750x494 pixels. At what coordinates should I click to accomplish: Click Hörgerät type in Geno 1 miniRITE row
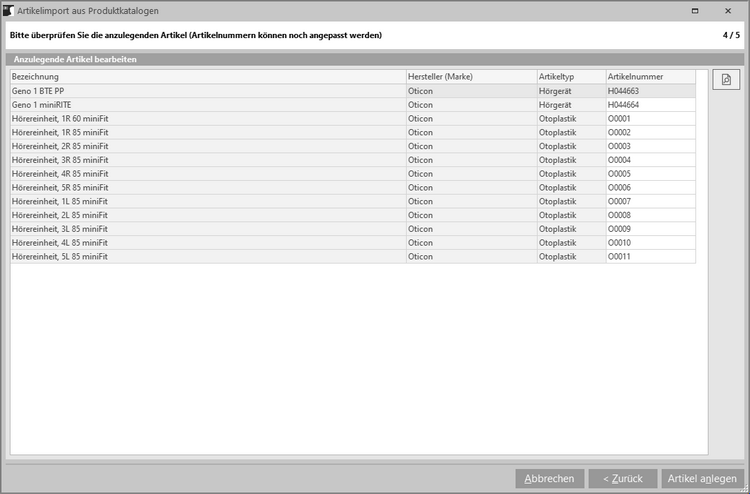pyautogui.click(x=572, y=105)
